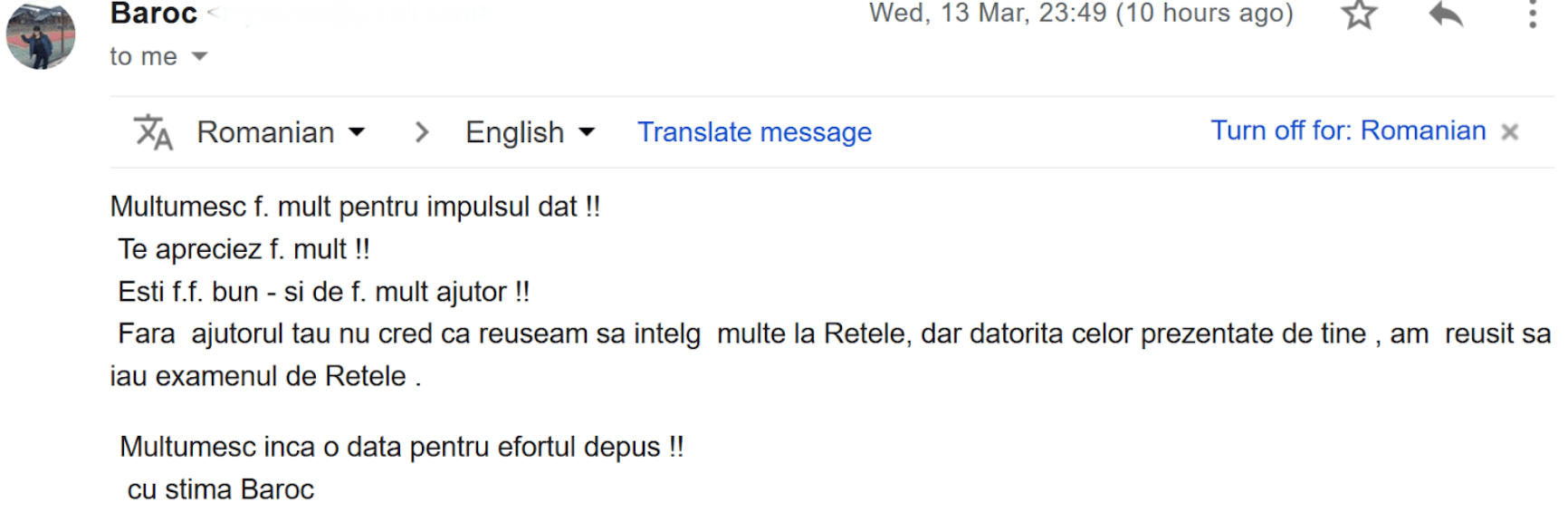Click the translate language icon
Viewport: 1568px width, 512px height.
(x=153, y=132)
